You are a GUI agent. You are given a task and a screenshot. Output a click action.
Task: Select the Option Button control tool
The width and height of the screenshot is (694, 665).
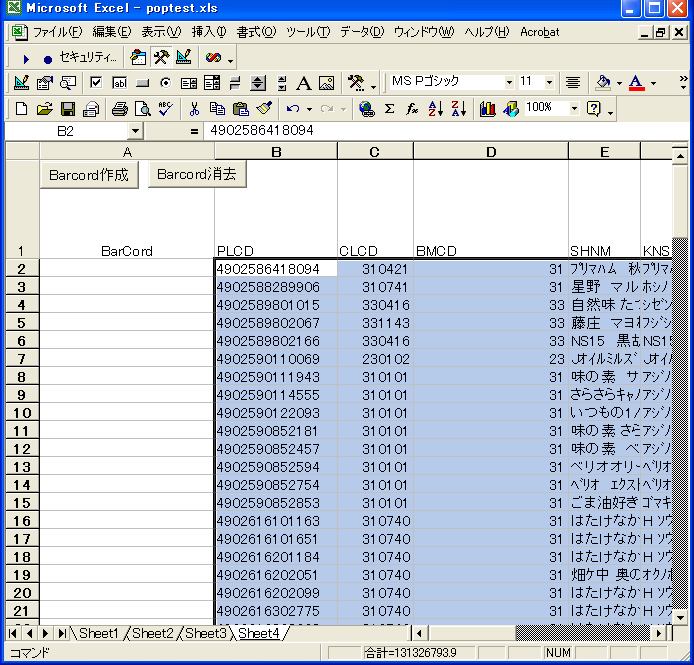point(165,83)
